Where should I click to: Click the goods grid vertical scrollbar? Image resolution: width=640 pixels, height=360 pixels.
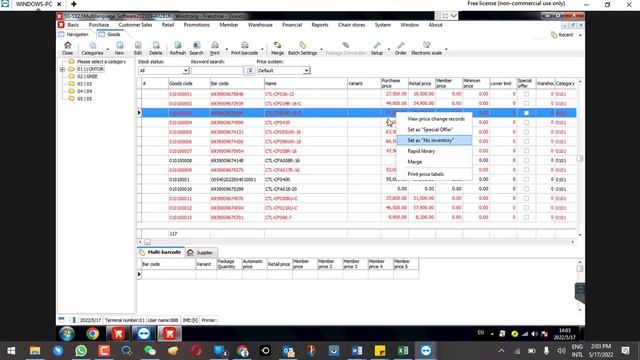pos(580,158)
